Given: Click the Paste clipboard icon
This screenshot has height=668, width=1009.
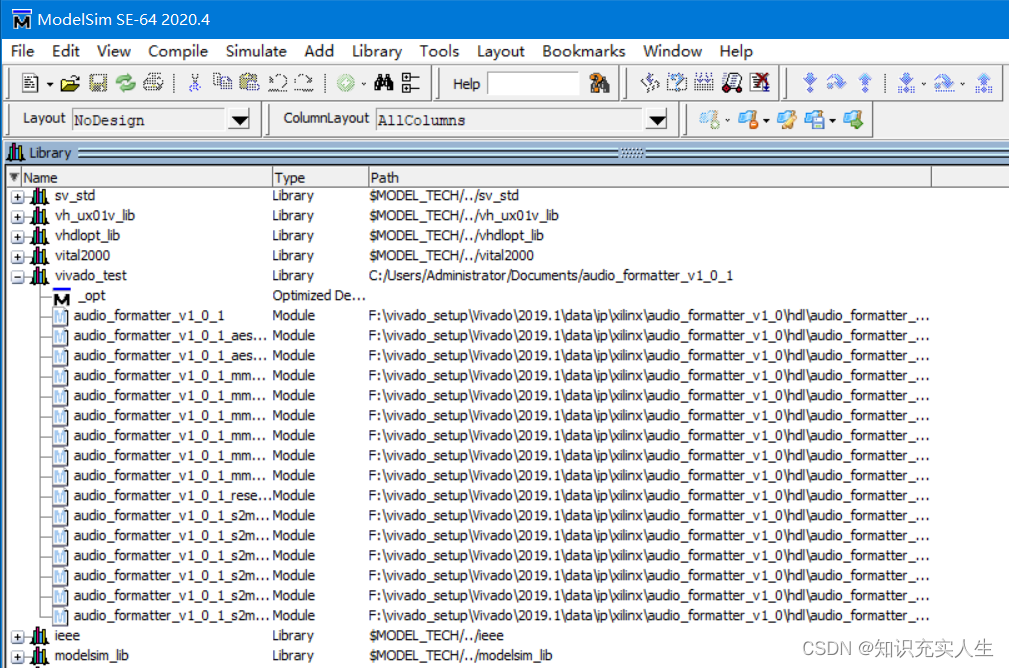Looking at the screenshot, I should (249, 82).
